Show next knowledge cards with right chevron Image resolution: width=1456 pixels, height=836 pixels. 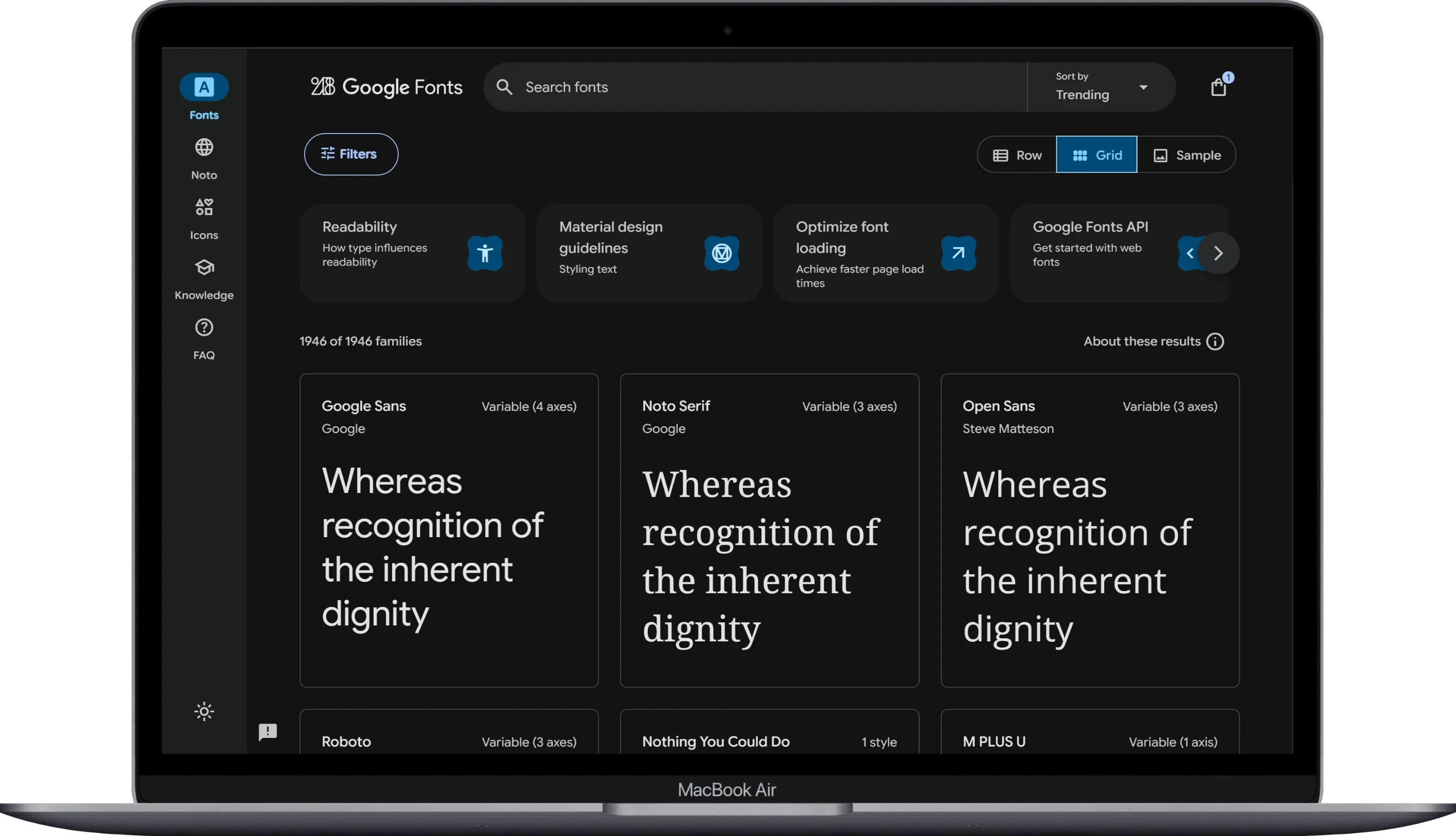1218,253
